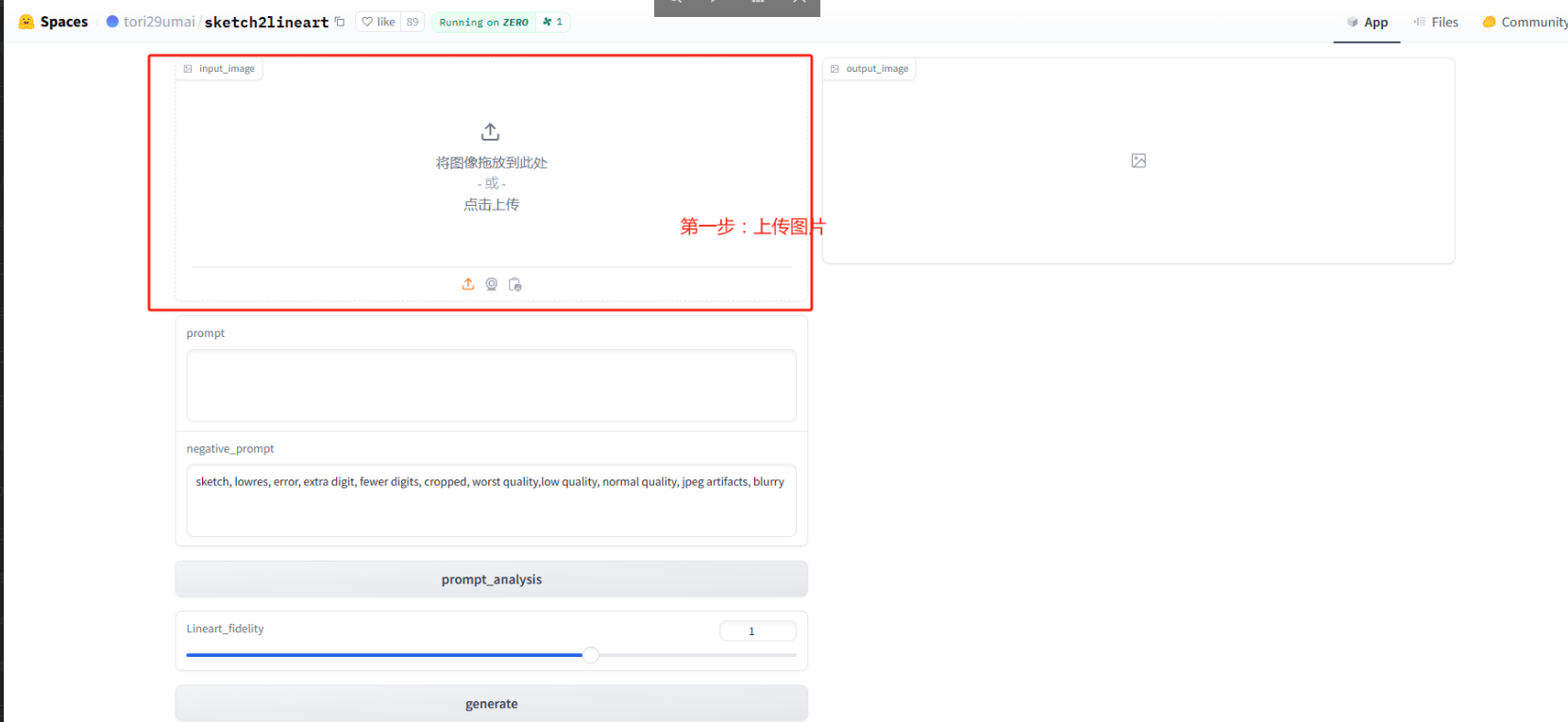The image size is (1568, 722).
Task: Click the Running on ZERO status badge
Action: pyautogui.click(x=483, y=22)
